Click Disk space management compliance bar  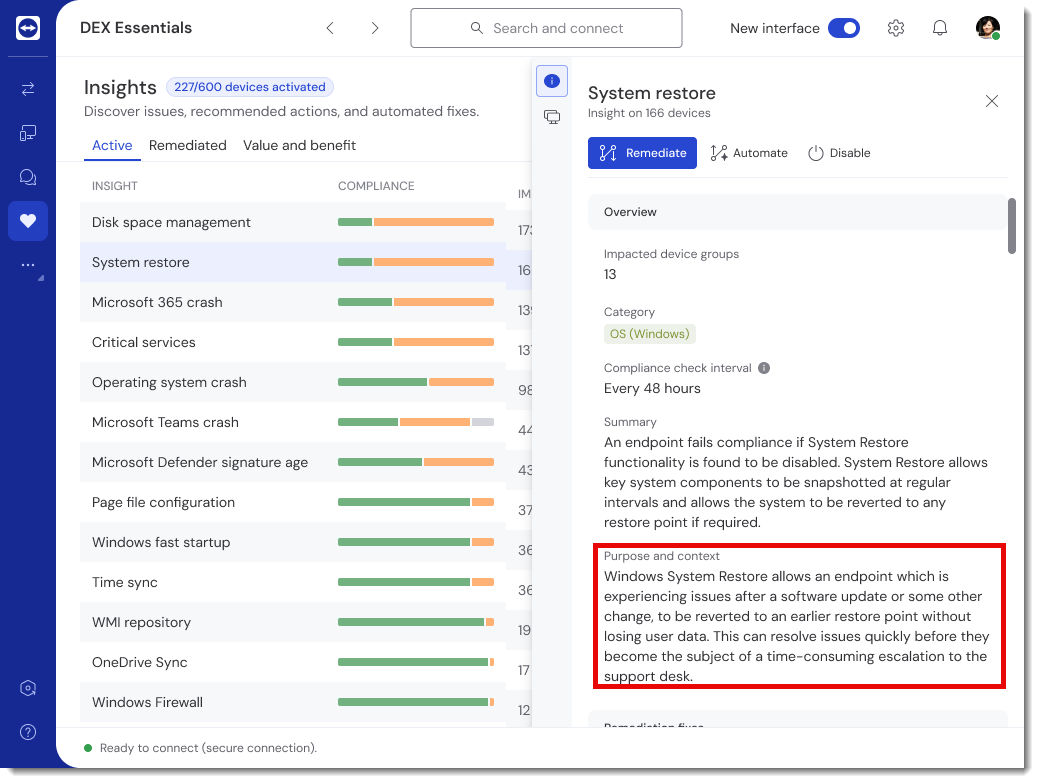click(415, 222)
